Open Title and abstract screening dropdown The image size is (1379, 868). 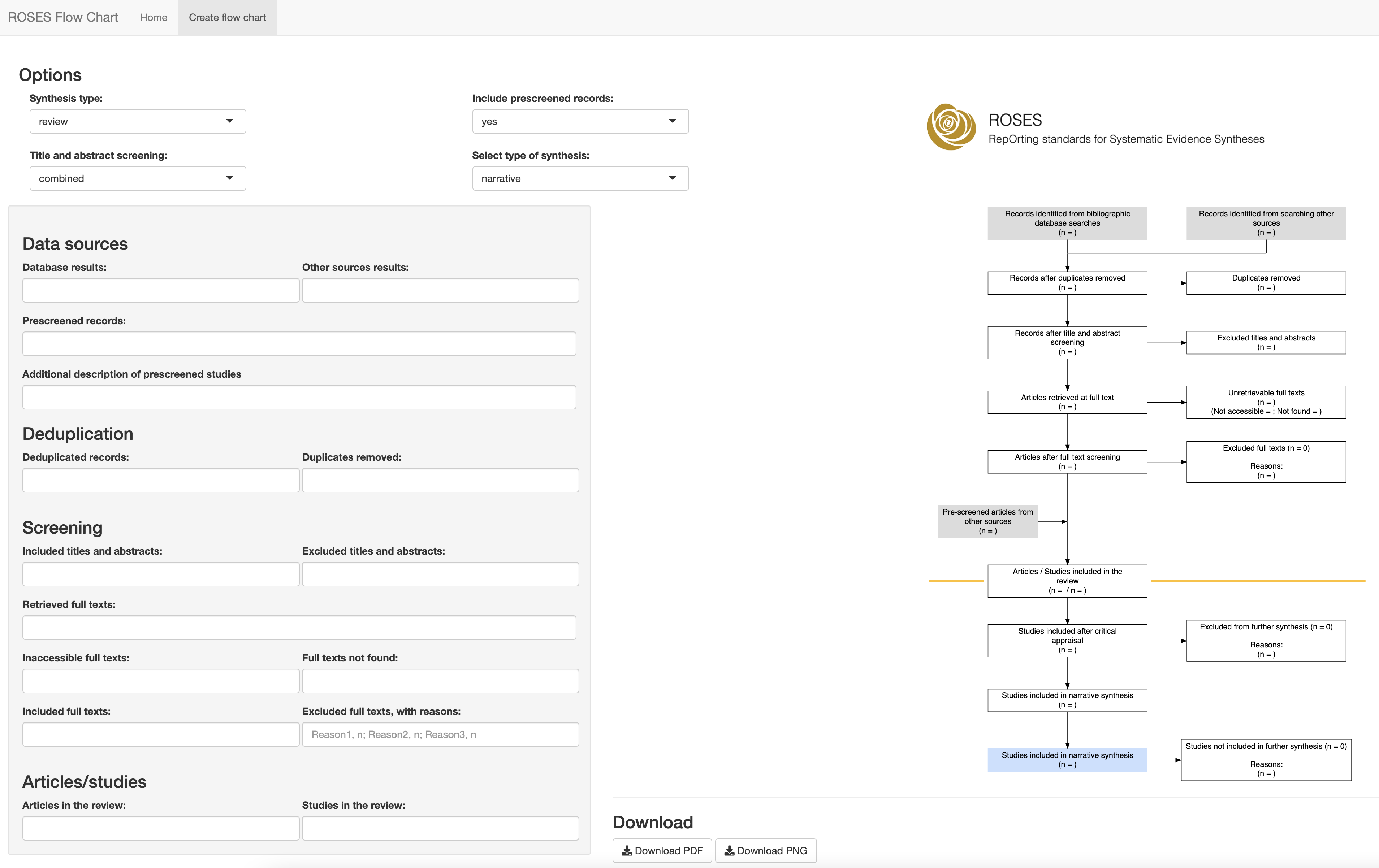tap(138, 179)
